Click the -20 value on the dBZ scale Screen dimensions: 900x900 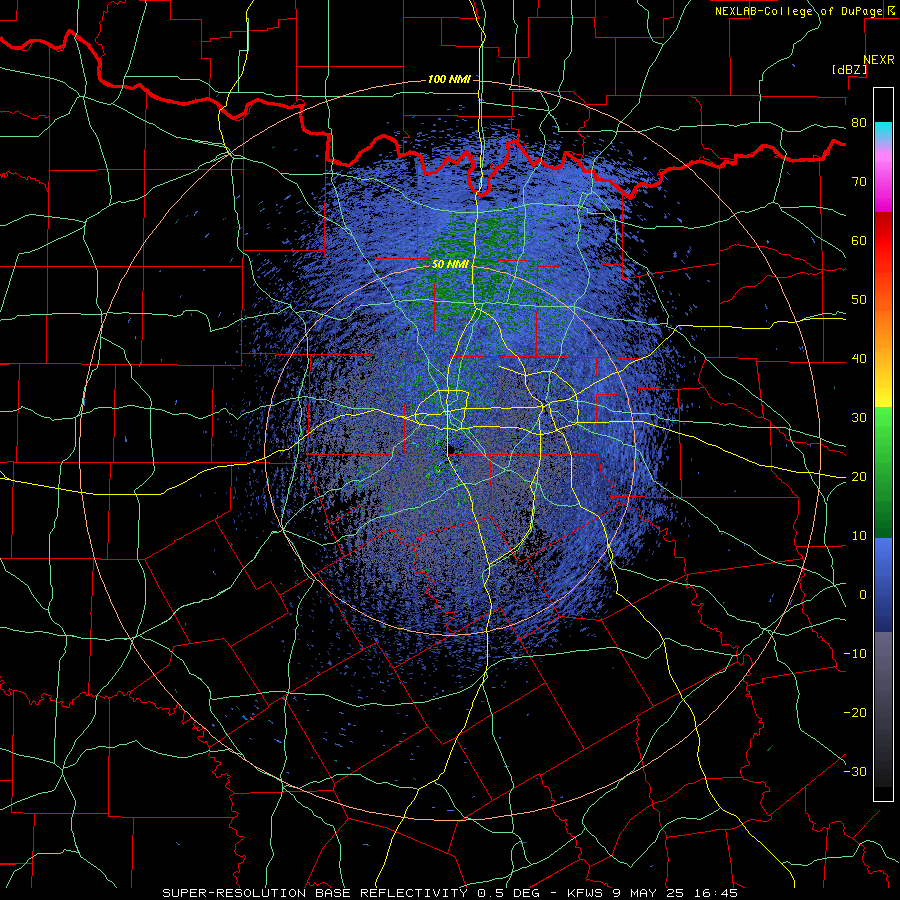click(855, 713)
